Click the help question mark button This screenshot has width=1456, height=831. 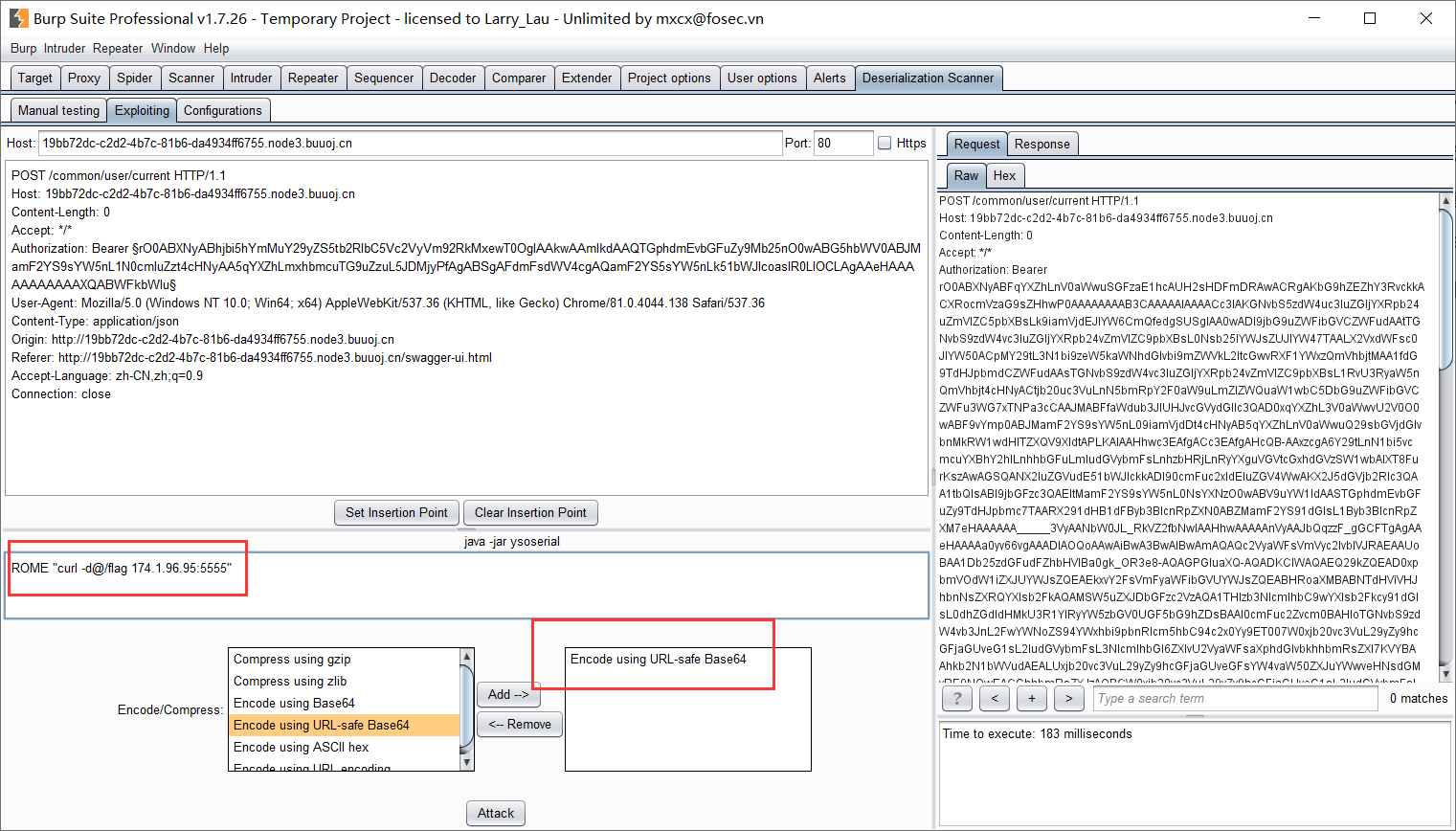956,698
